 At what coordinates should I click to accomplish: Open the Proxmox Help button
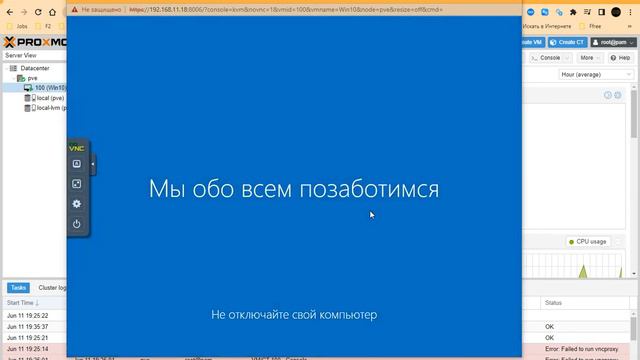tap(620, 58)
